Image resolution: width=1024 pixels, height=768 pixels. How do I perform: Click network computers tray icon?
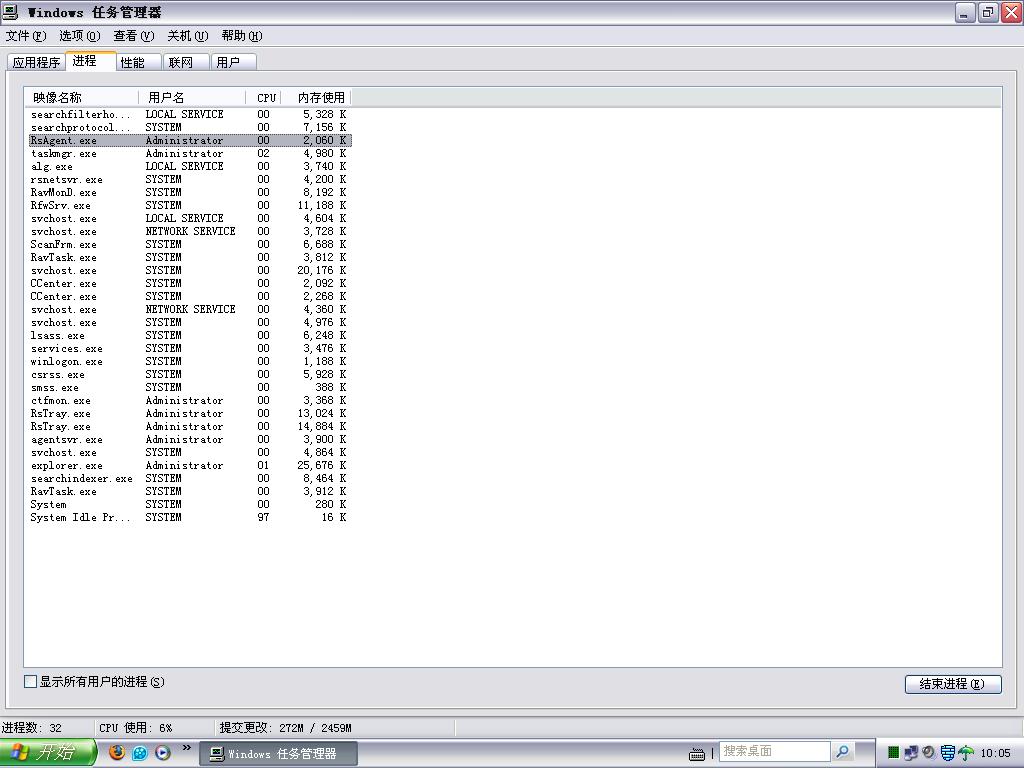pos(911,753)
